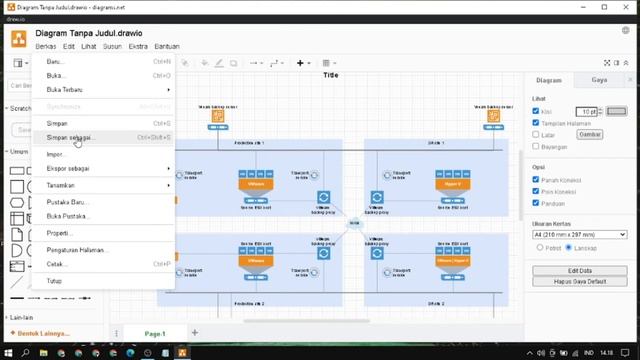Viewport: 640px width, 360px height.
Task: Select the document page shape in Umum
Action: 17,235
